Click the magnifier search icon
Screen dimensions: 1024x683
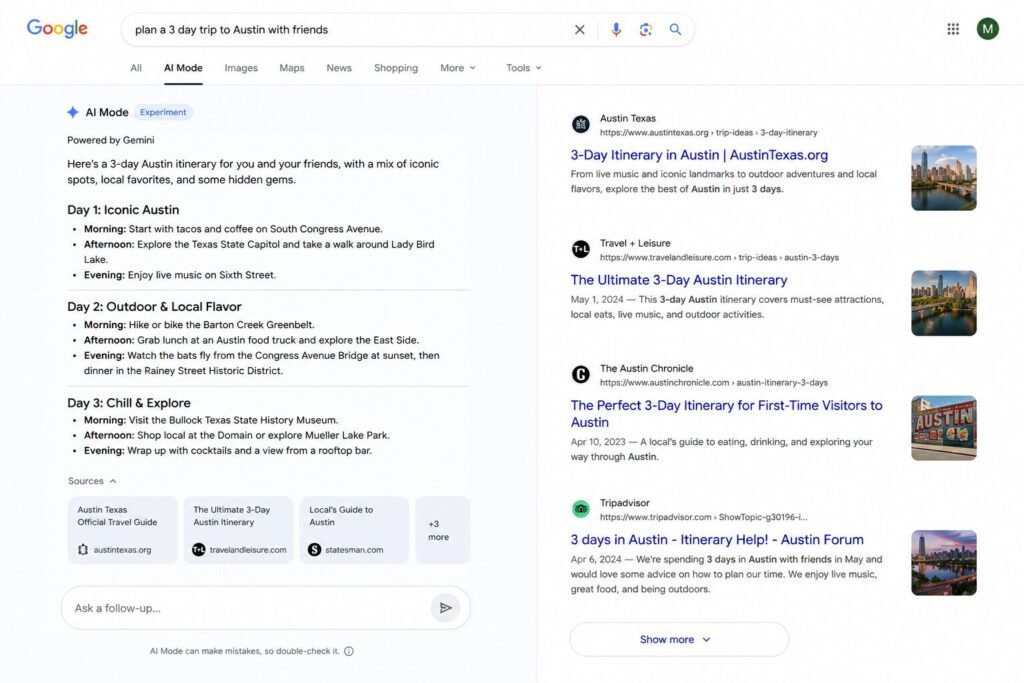(x=675, y=29)
